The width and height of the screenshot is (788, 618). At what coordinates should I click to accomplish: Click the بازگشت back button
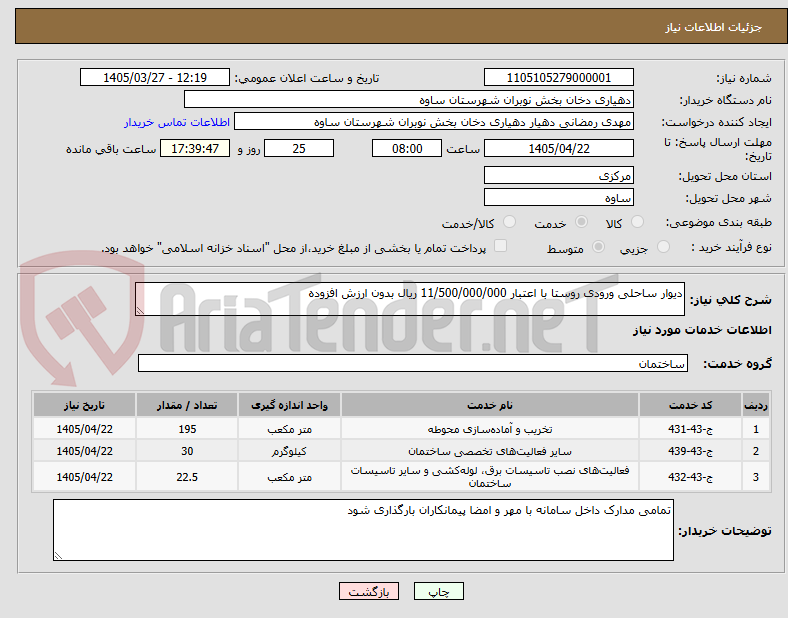pos(369,591)
